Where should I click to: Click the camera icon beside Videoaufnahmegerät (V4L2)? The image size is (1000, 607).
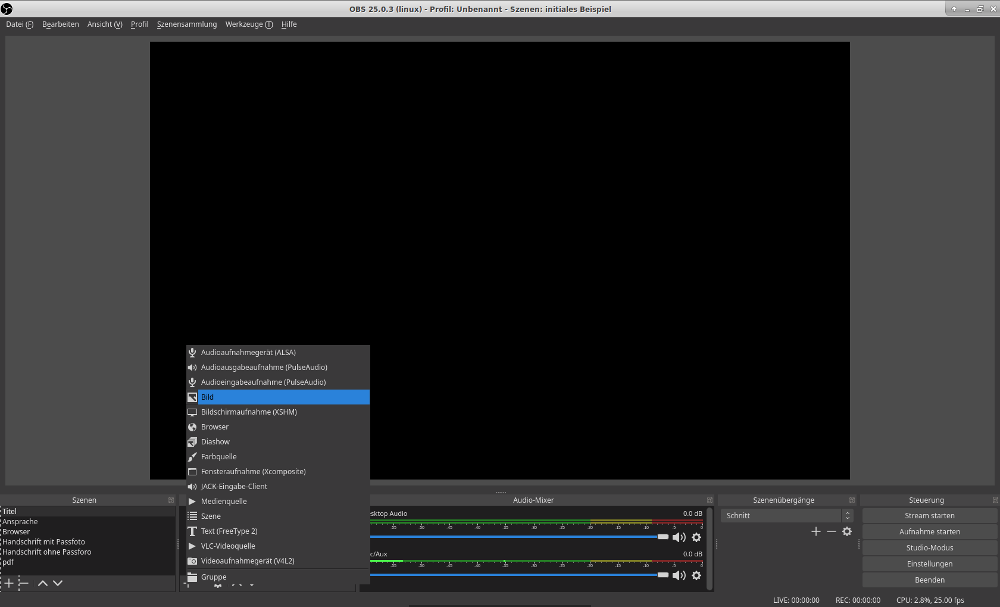click(192, 561)
